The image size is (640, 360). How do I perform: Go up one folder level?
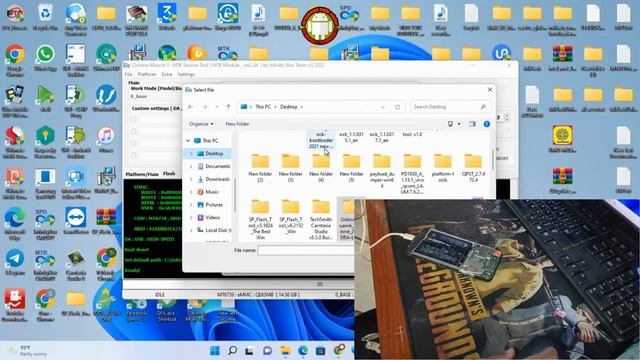229,107
